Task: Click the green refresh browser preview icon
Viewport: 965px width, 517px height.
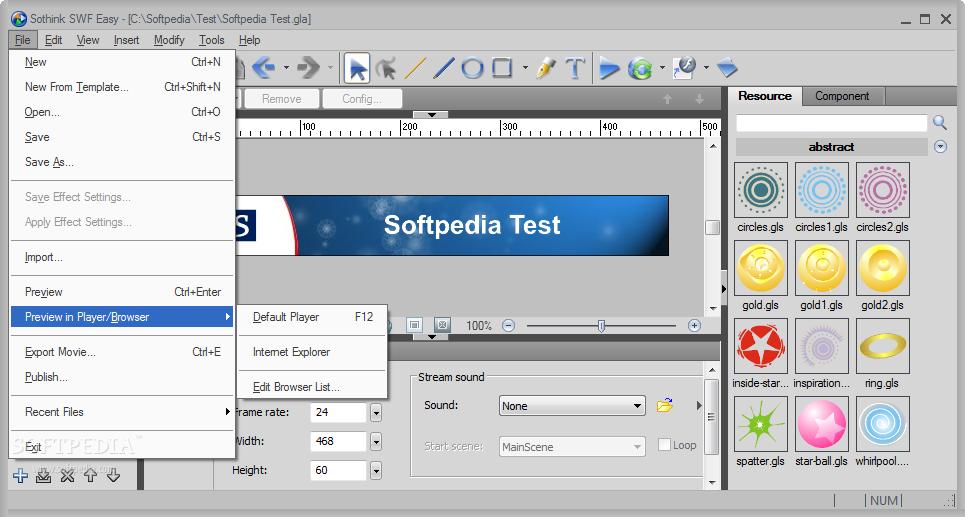Action: point(640,68)
